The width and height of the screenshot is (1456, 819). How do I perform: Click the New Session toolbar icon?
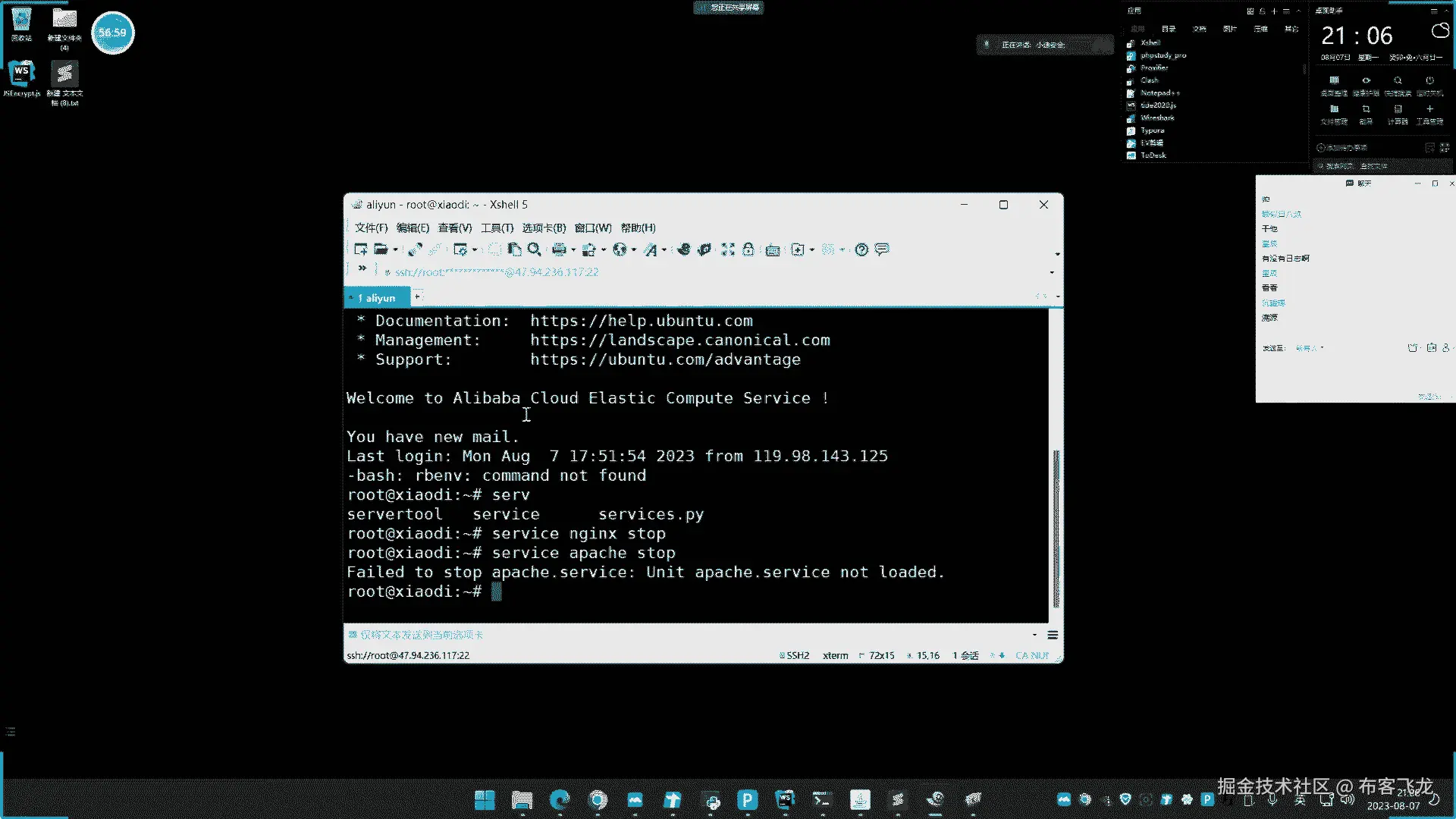(x=360, y=249)
